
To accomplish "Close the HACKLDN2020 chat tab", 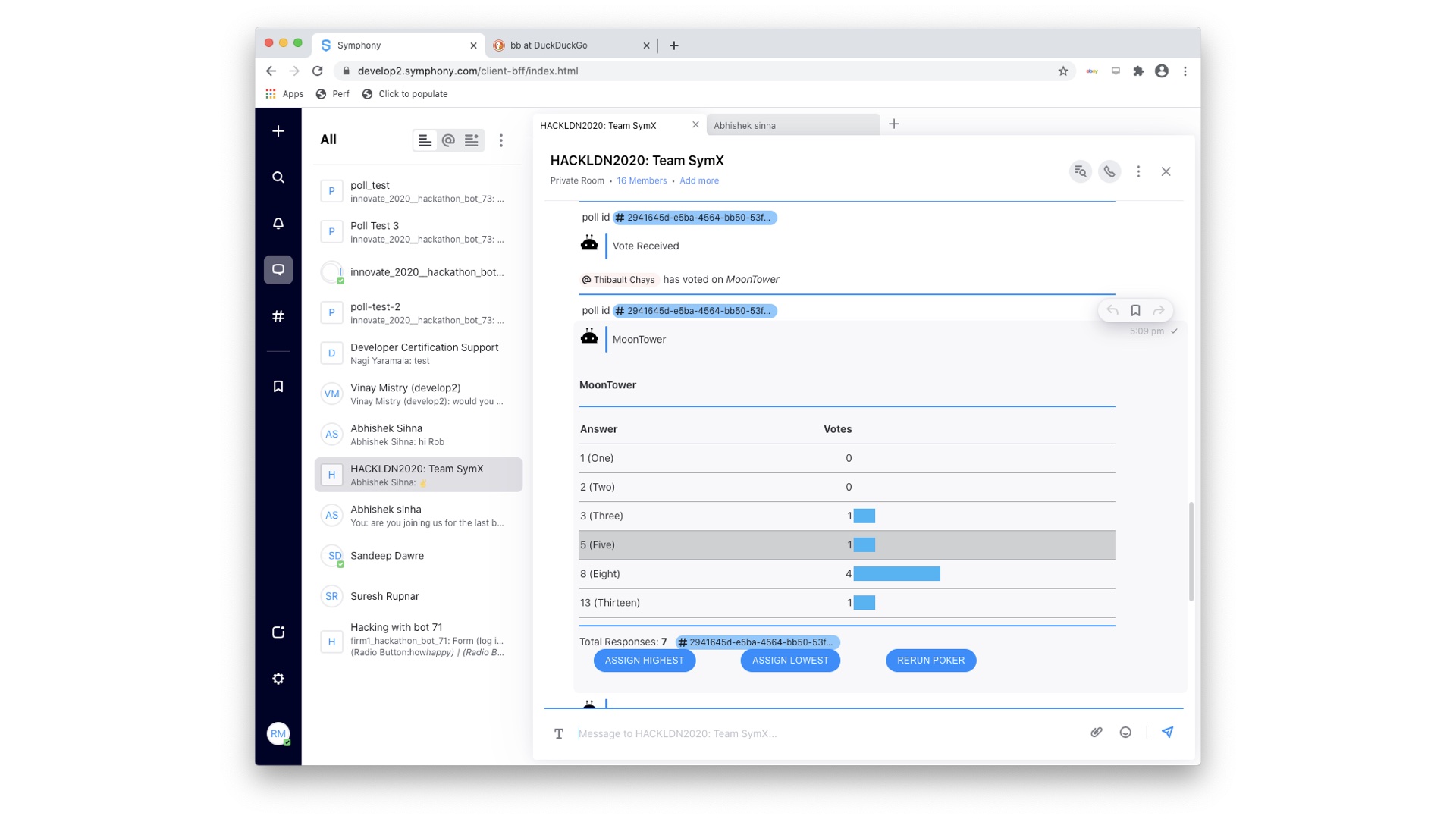I will click(x=695, y=125).
